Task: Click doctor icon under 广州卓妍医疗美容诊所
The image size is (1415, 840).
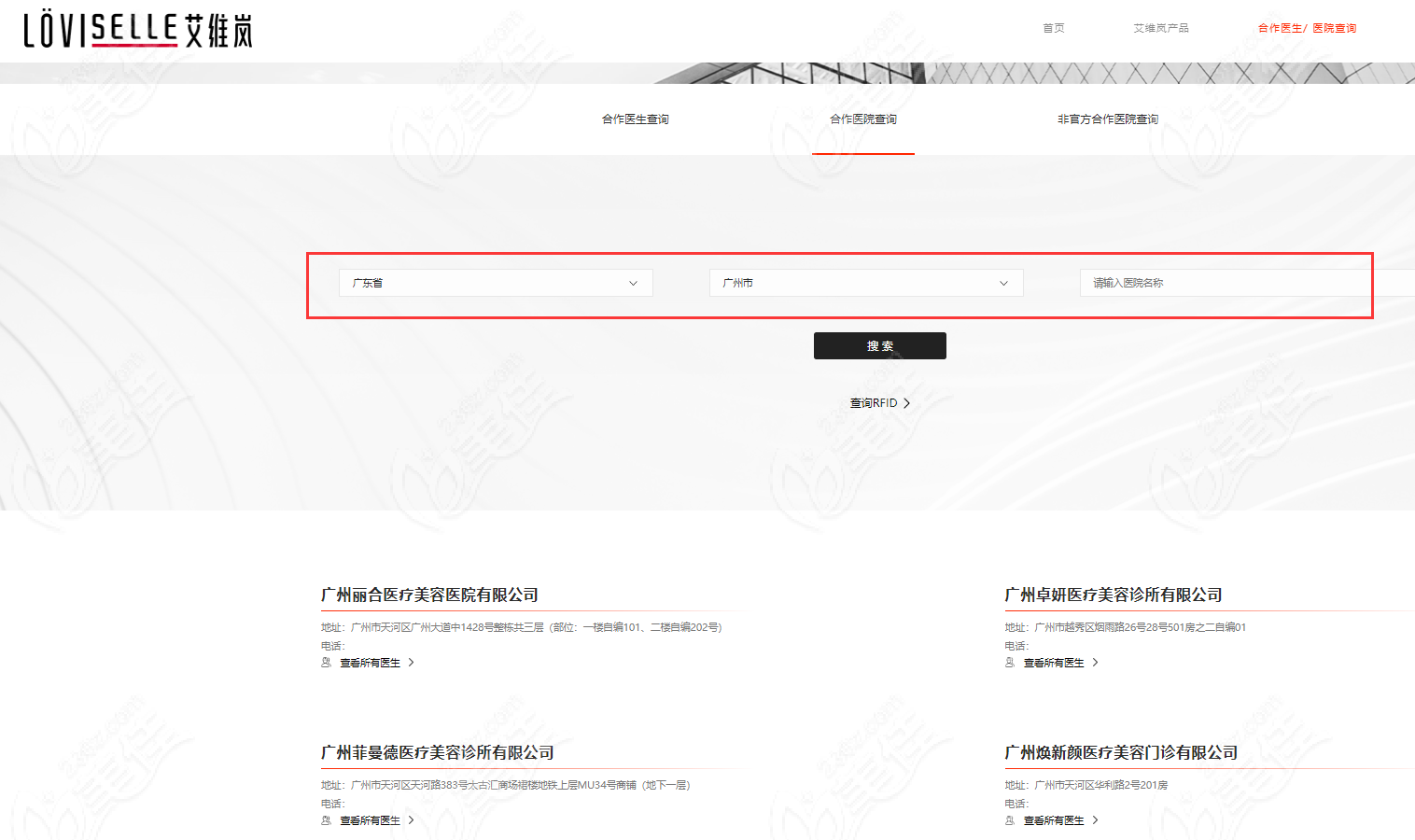Action: click(1010, 663)
